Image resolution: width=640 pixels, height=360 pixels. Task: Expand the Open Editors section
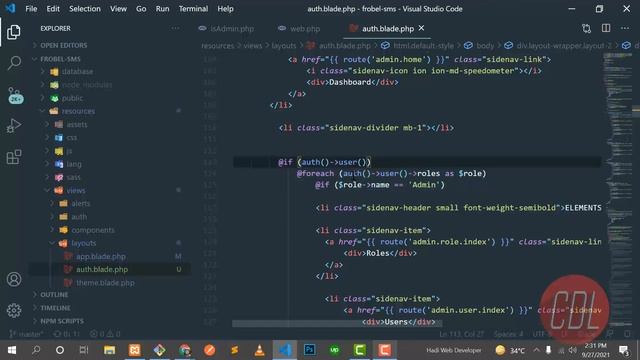click(63, 45)
